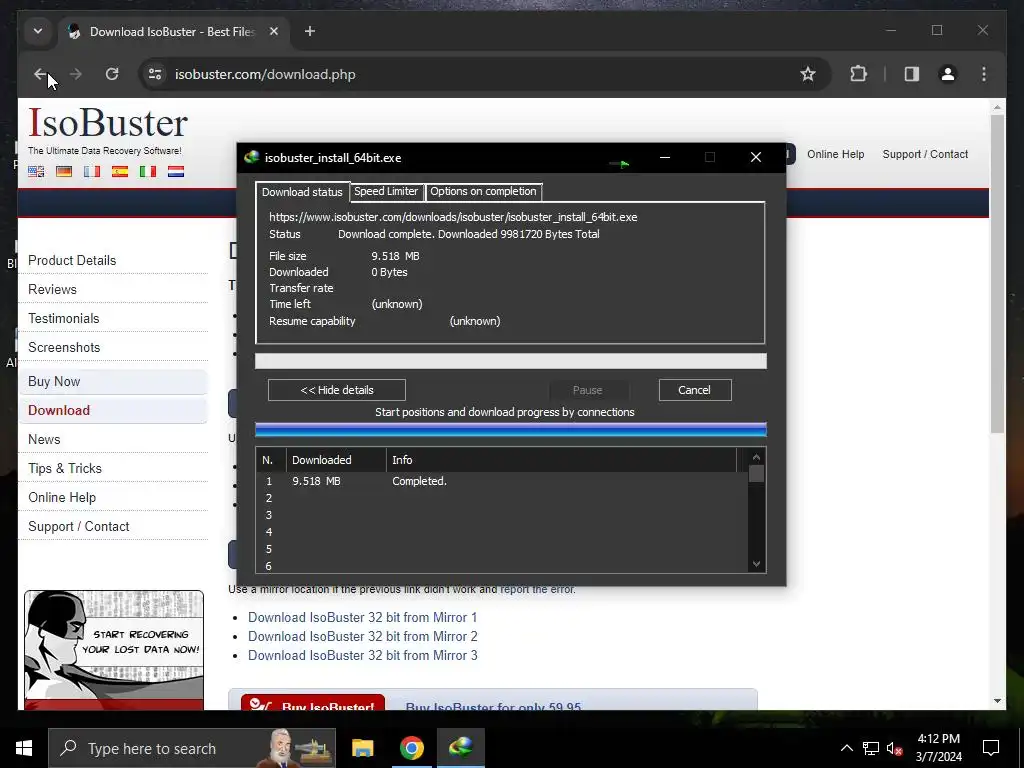The image size is (1024, 768).
Task: Select the Spanish flag language icon
Action: coord(120,172)
